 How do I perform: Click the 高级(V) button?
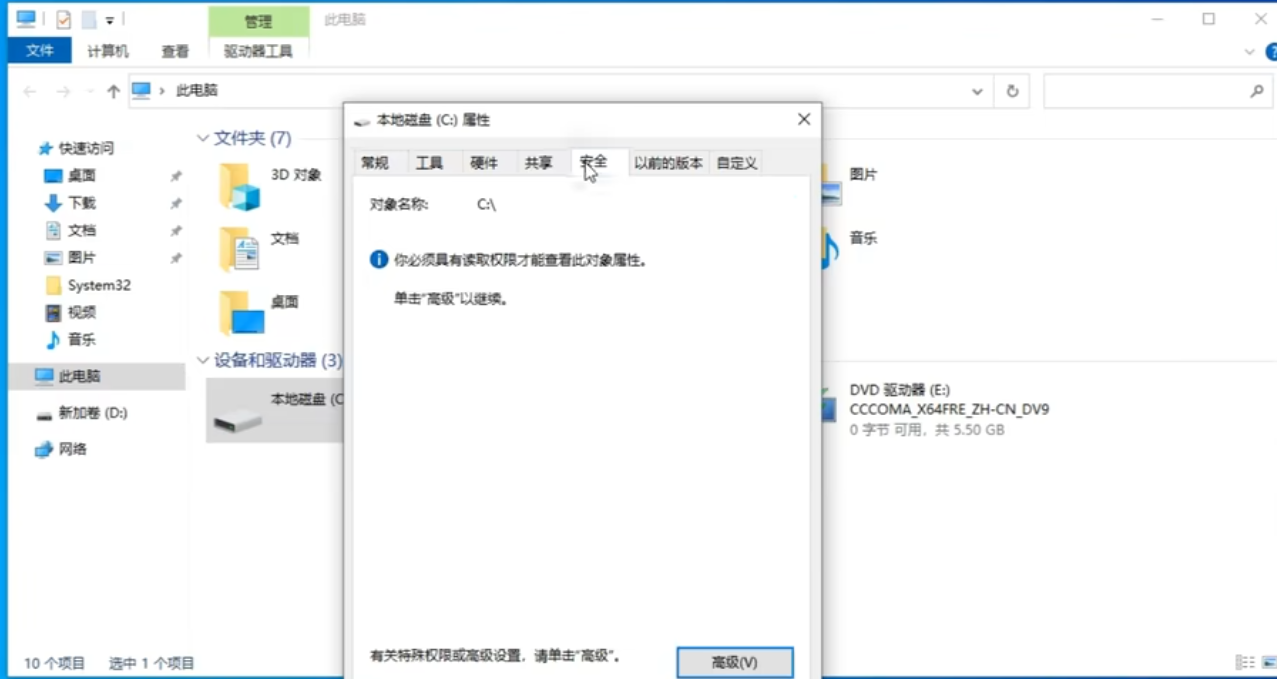734,662
